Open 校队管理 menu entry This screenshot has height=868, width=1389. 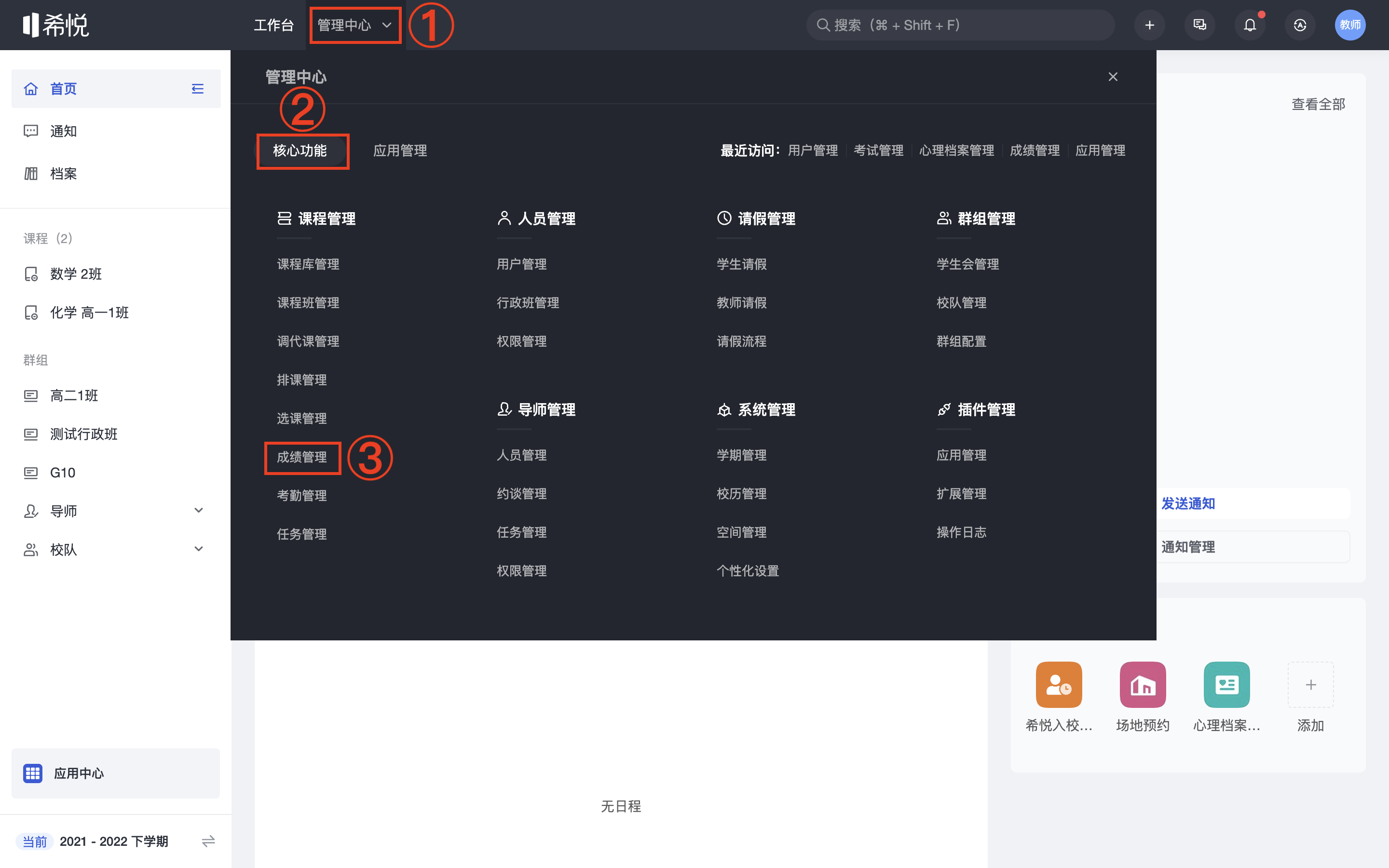tap(961, 302)
